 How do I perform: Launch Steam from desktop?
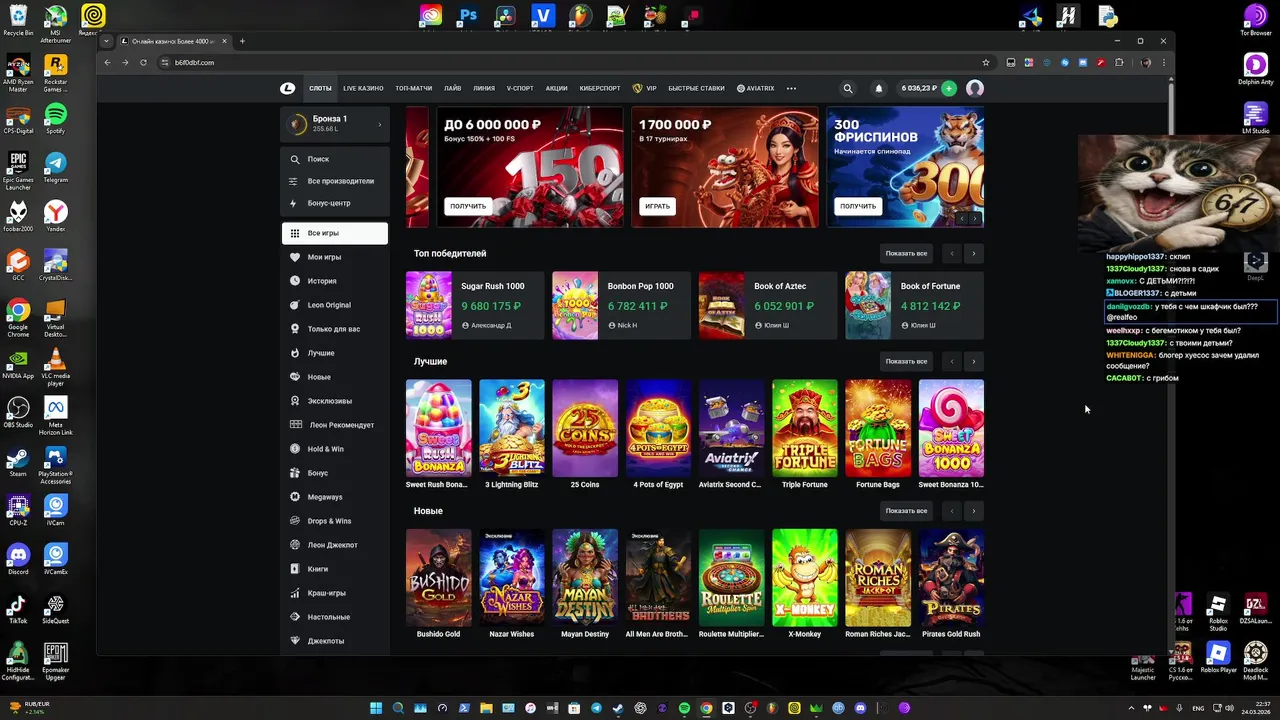pyautogui.click(x=18, y=464)
